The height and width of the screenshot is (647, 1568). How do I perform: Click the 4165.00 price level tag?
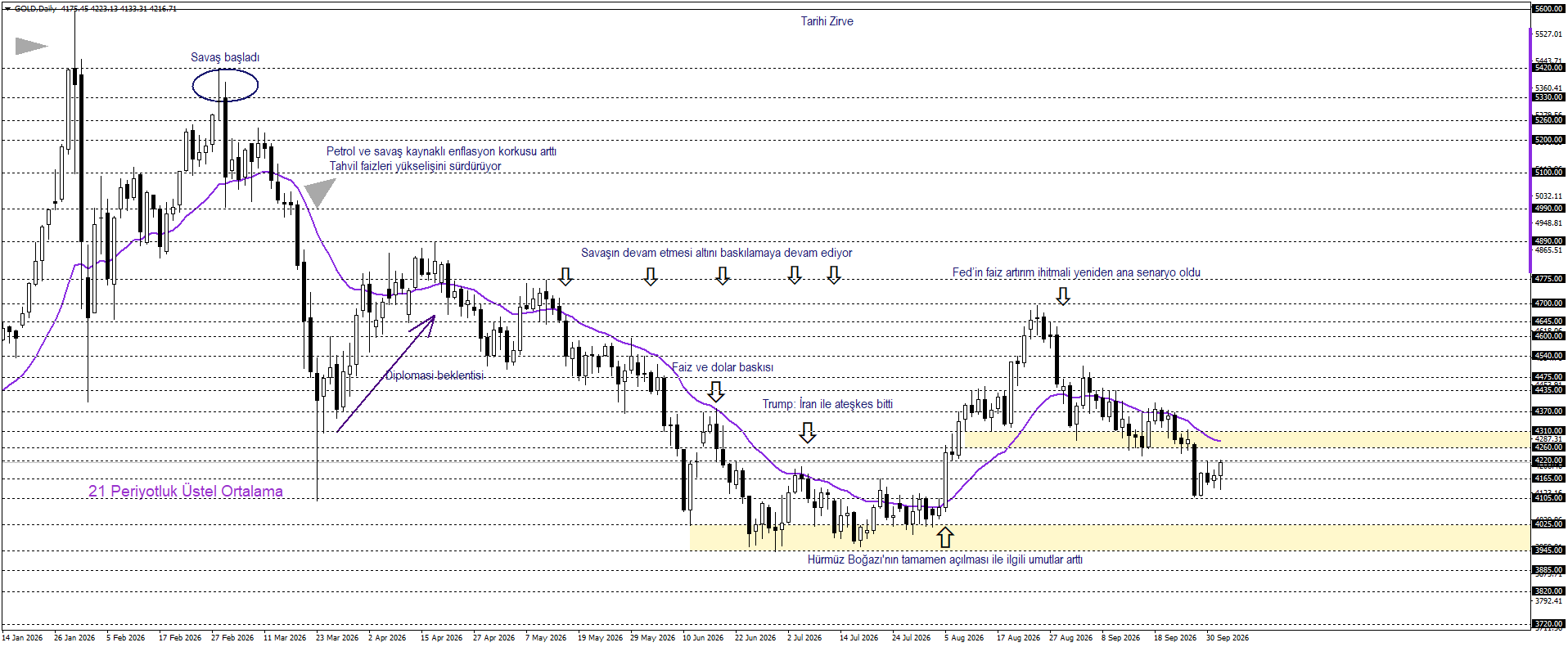(x=1548, y=479)
